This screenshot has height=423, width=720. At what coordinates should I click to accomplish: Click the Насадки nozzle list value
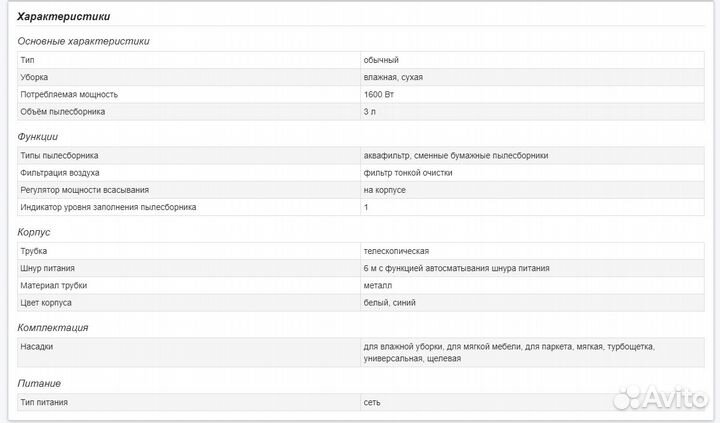[509, 352]
